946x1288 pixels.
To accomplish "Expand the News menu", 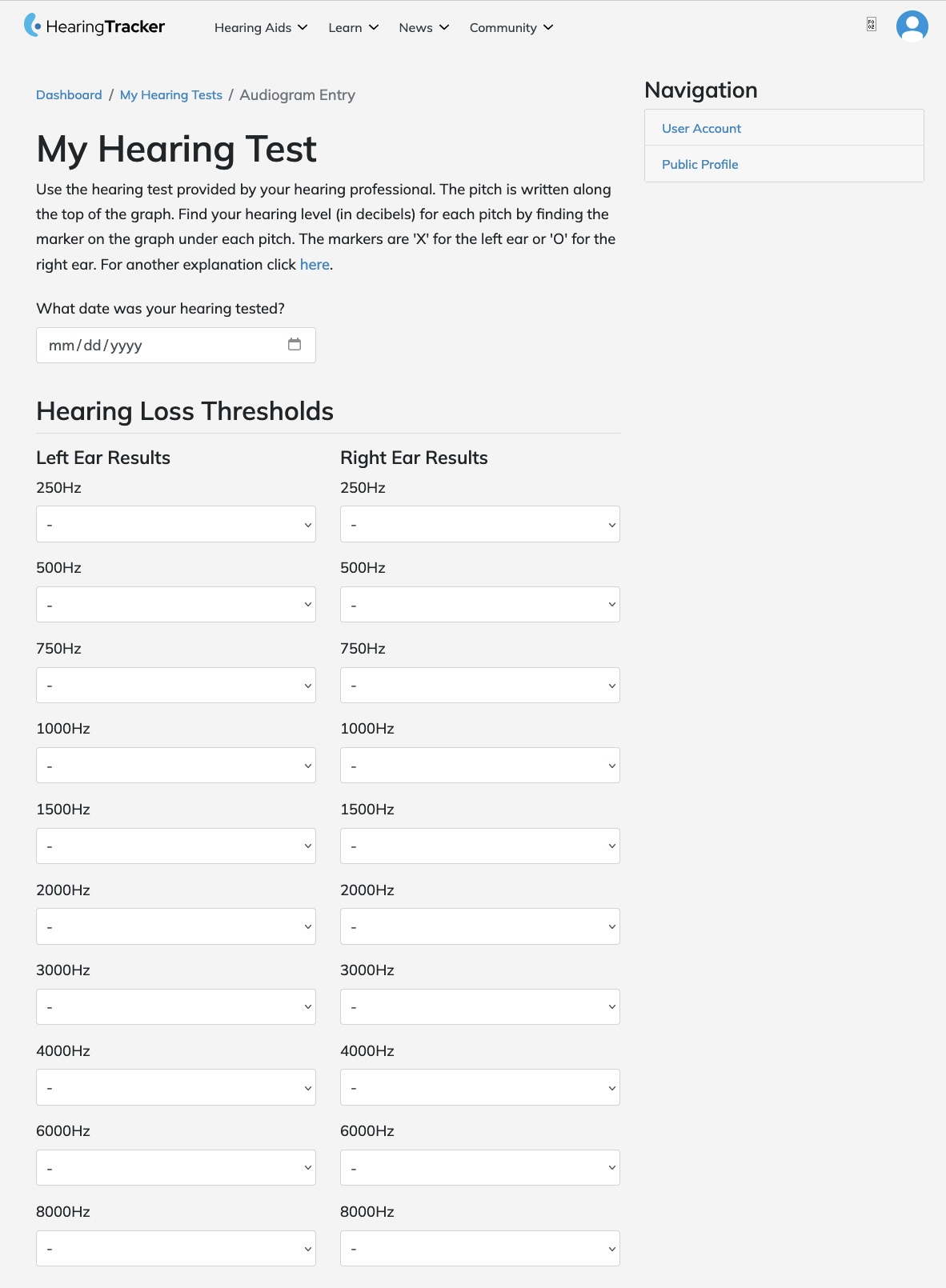I will 424,27.
